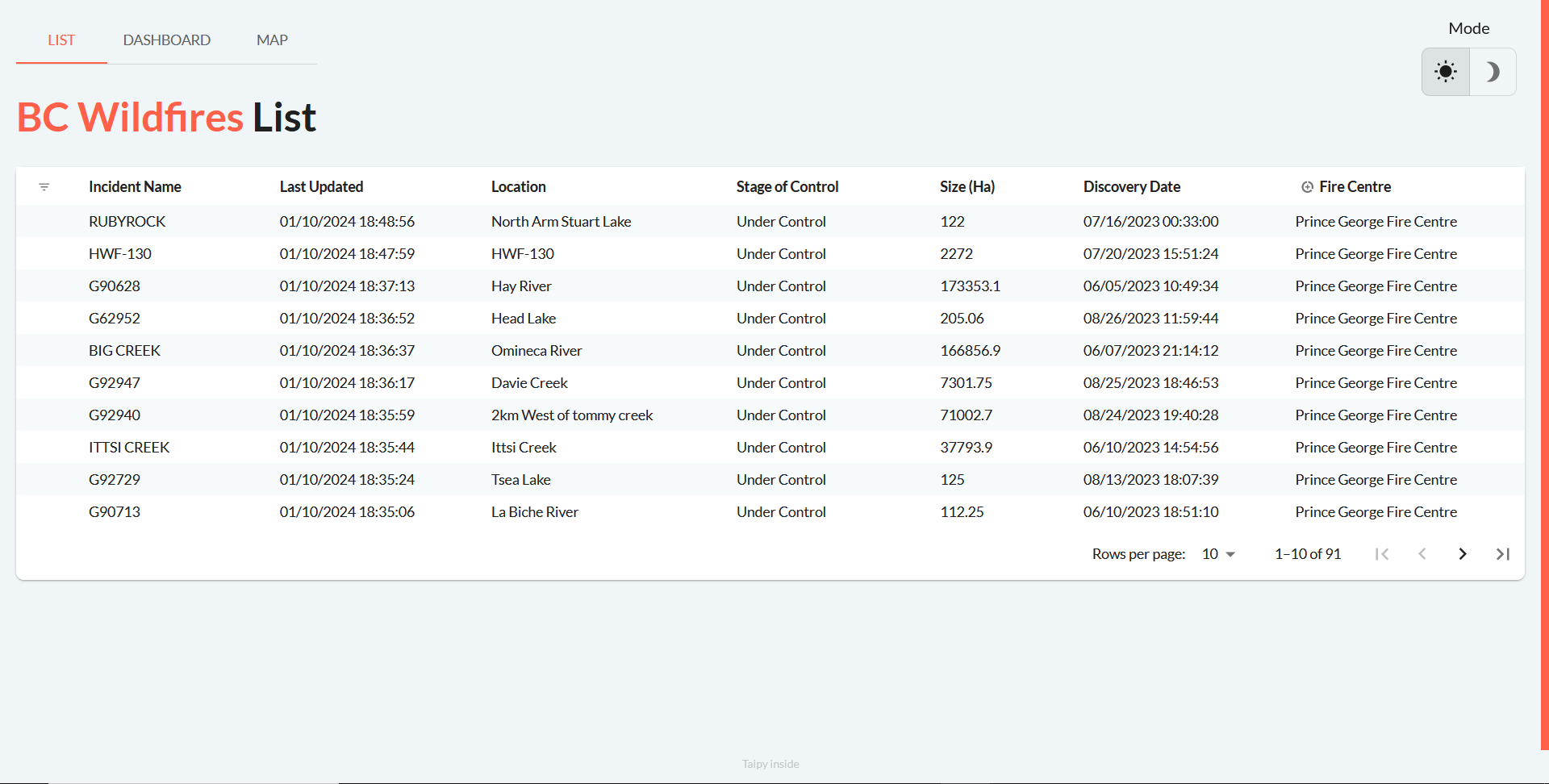Click the 07/16/2023 00:33:00 discovery date
The width and height of the screenshot is (1549, 784).
click(x=1151, y=222)
